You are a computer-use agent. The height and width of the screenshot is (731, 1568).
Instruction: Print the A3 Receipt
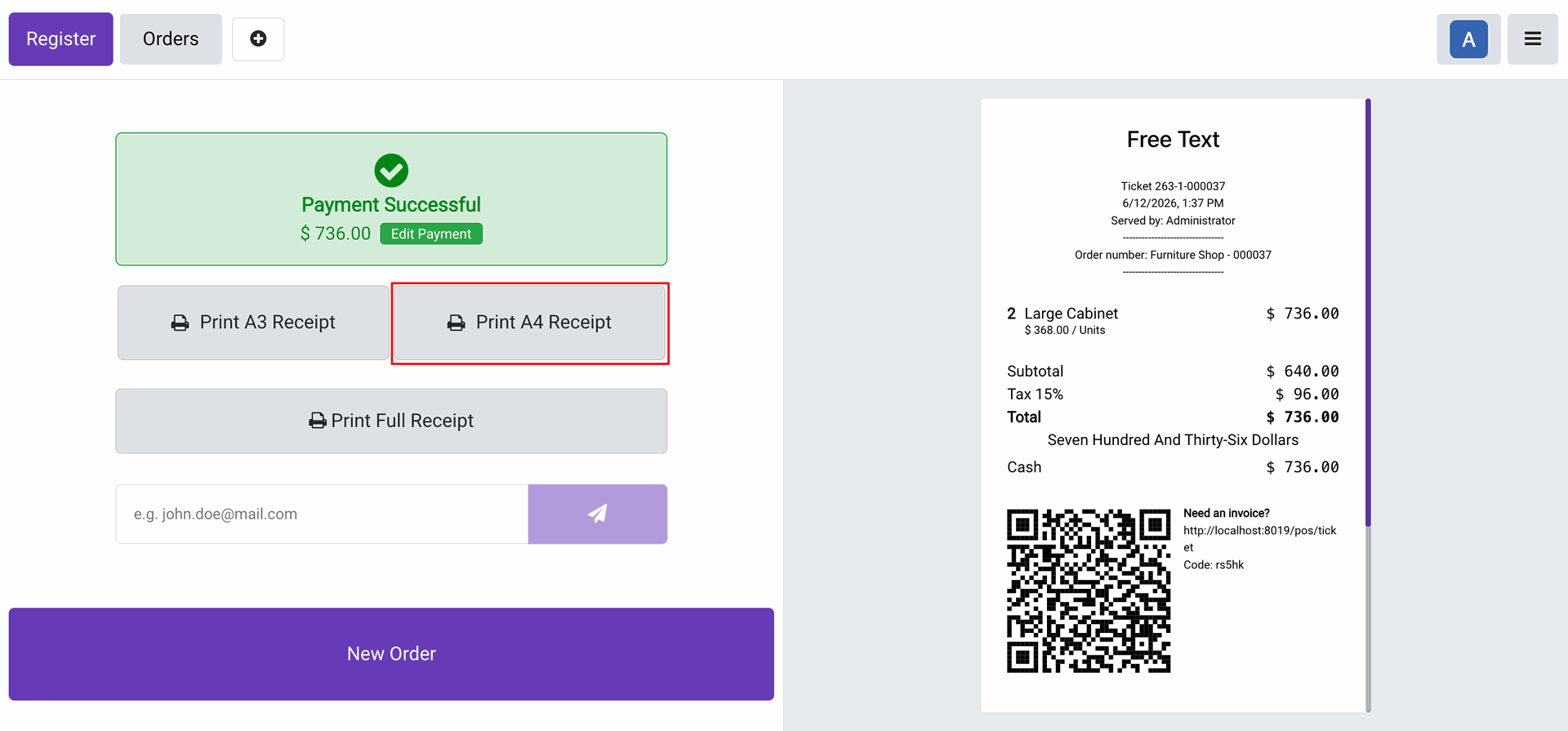[x=253, y=323]
